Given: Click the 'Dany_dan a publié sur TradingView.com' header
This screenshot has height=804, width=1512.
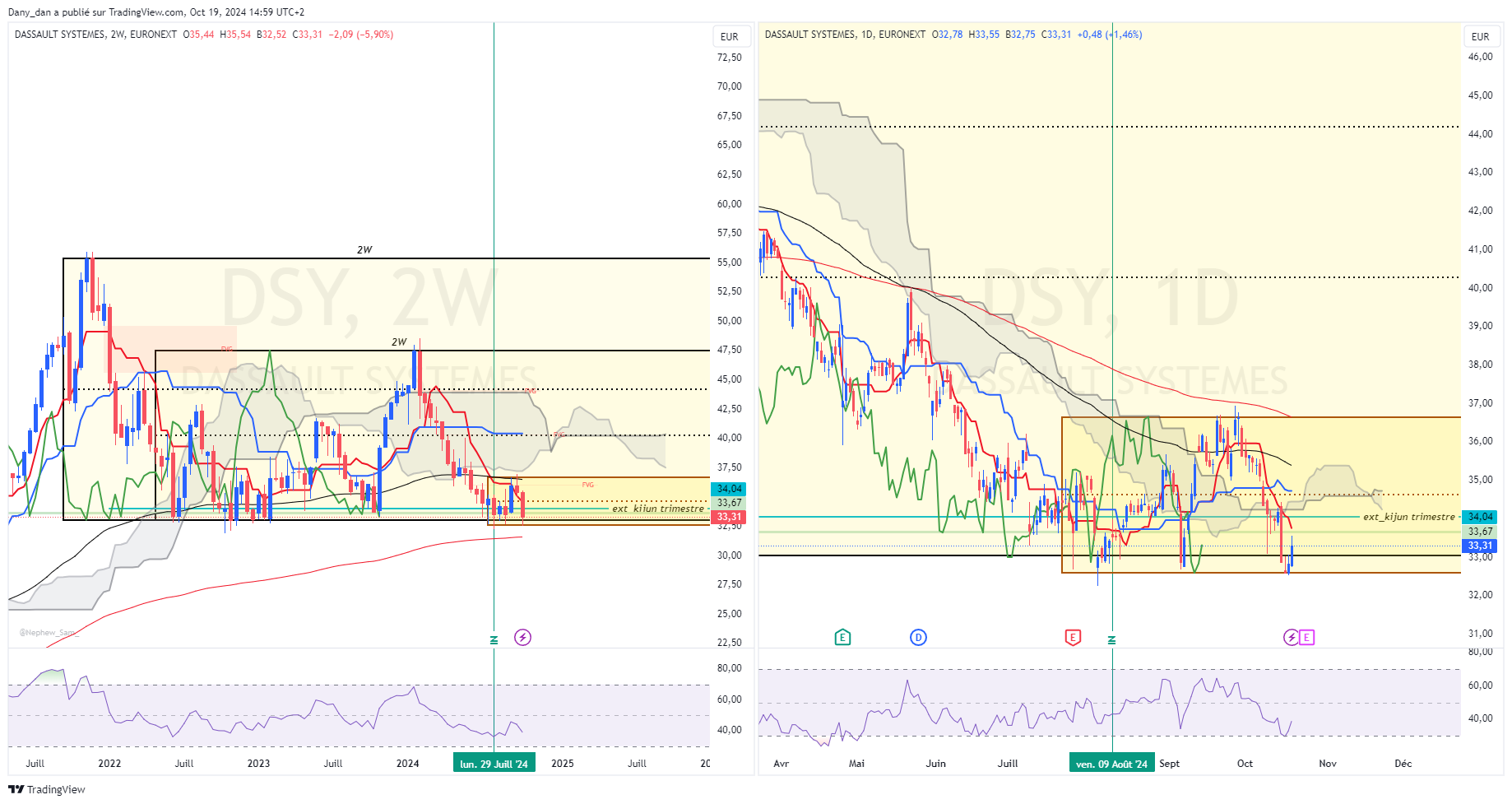Looking at the screenshot, I should tap(96, 12).
